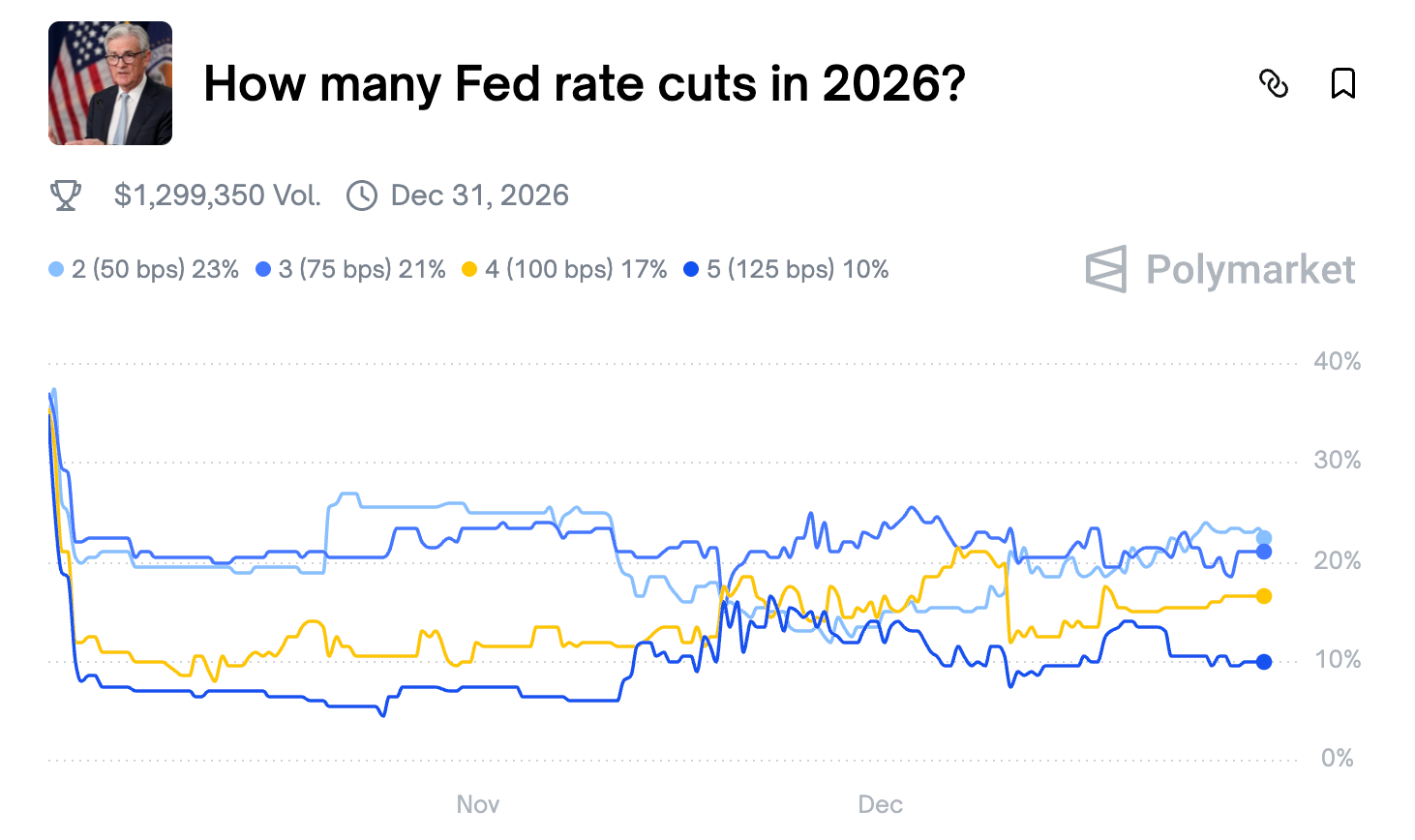Screen dimensions: 1415x840
Task: Open the Powell market thumbnail image
Action: tap(110, 83)
